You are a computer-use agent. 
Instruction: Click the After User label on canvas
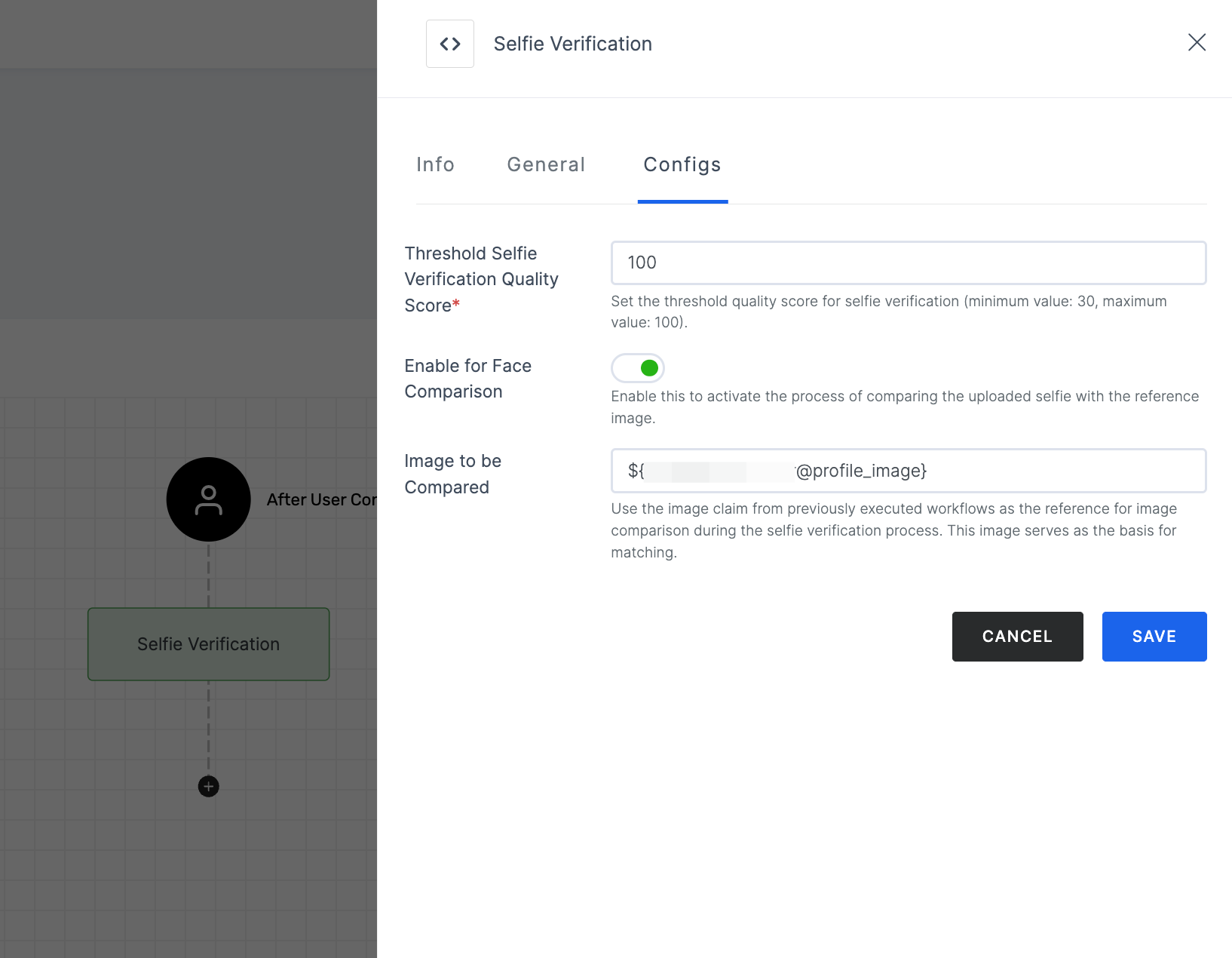(x=322, y=499)
